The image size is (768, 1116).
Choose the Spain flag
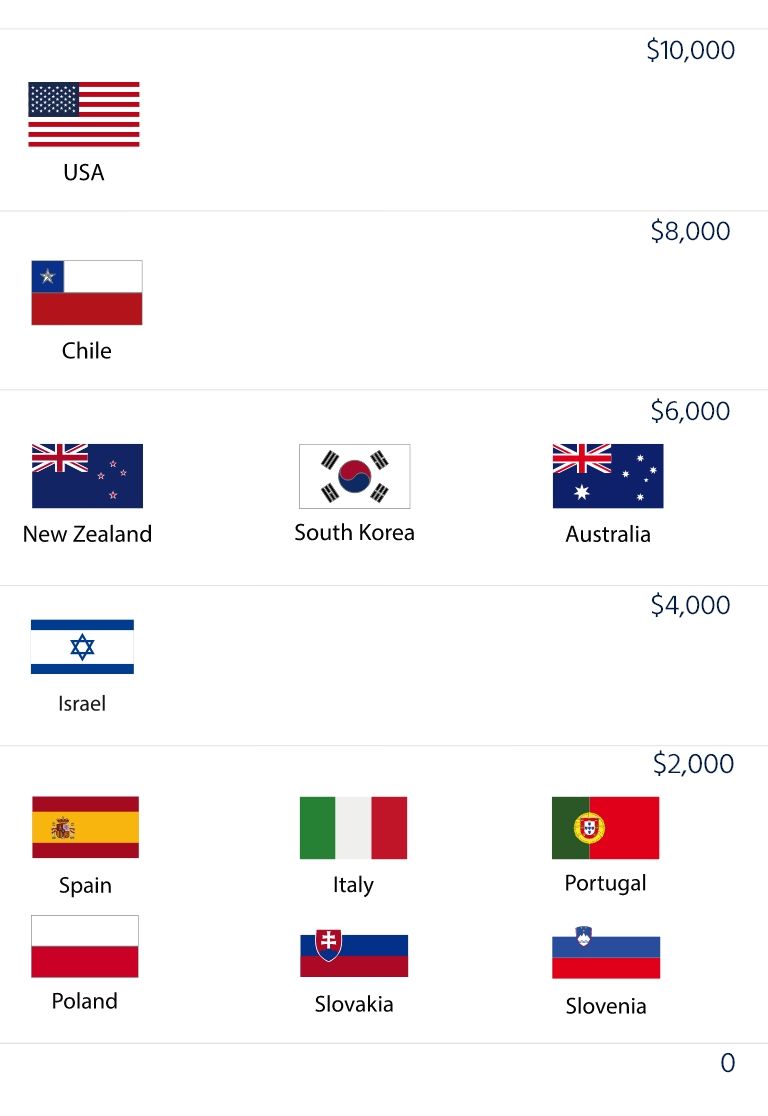pos(85,827)
